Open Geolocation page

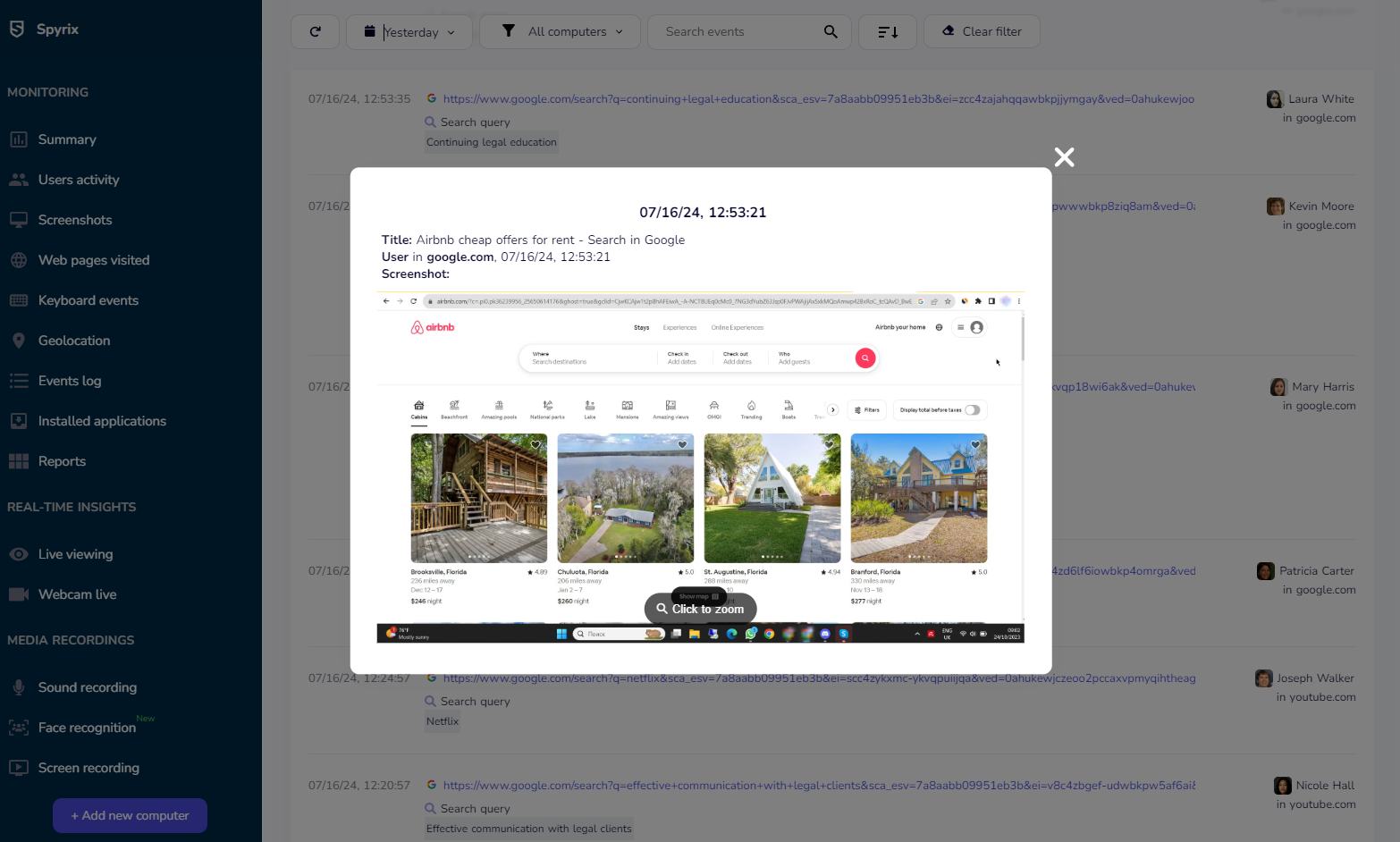click(74, 341)
